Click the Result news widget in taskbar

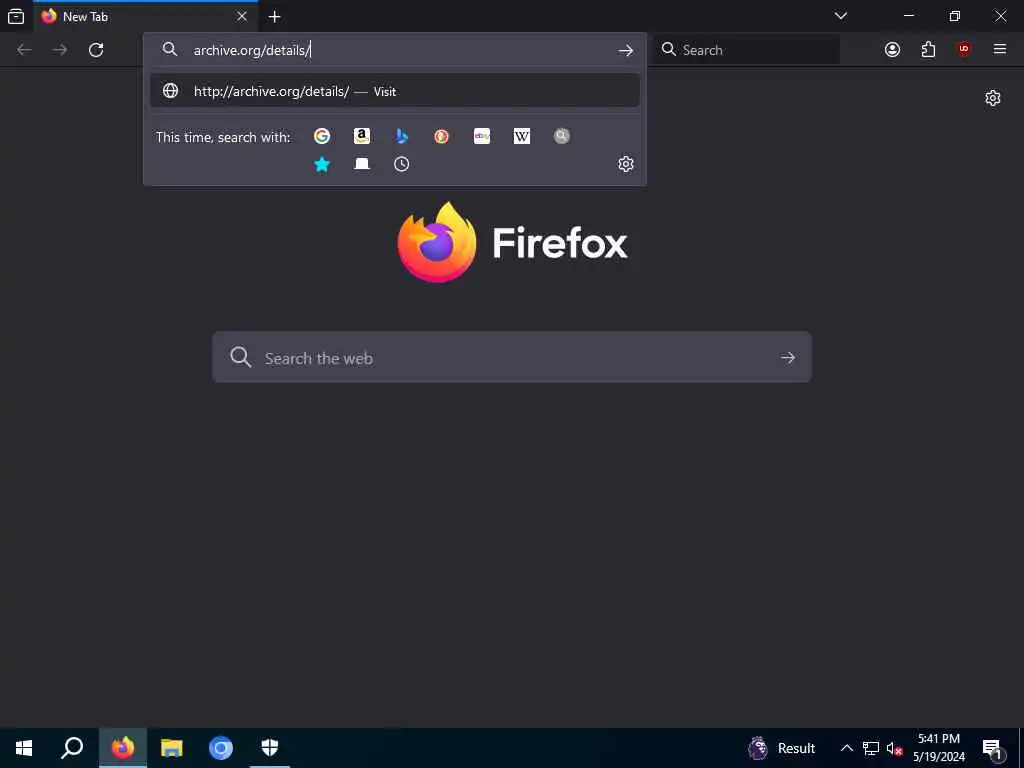[x=782, y=748]
